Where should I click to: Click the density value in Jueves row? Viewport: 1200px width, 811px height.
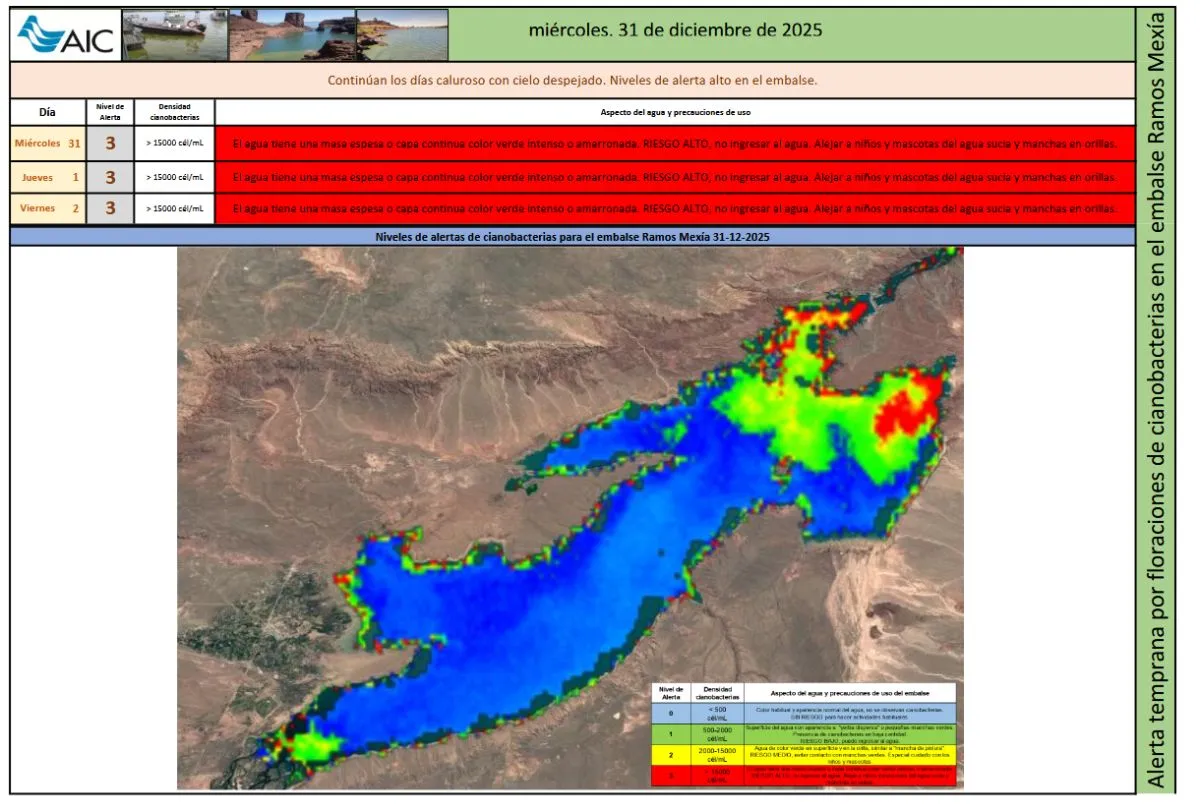(174, 177)
